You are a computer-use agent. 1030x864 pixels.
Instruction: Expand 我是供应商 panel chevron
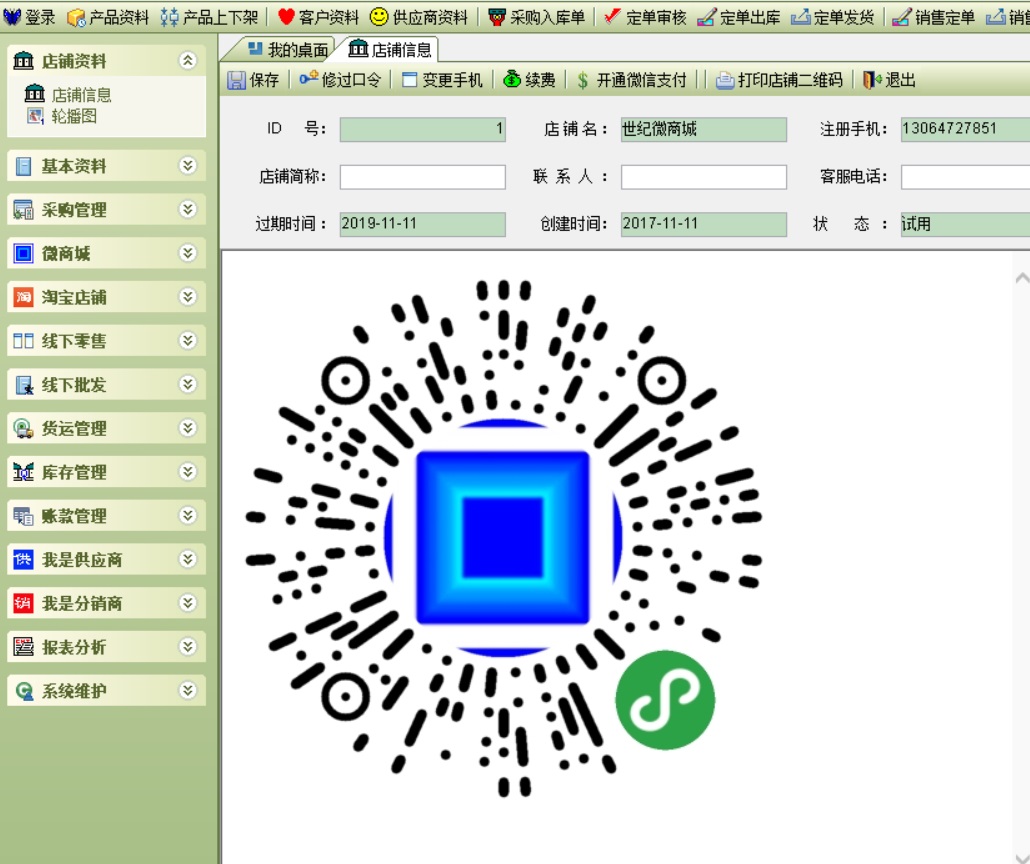point(188,559)
